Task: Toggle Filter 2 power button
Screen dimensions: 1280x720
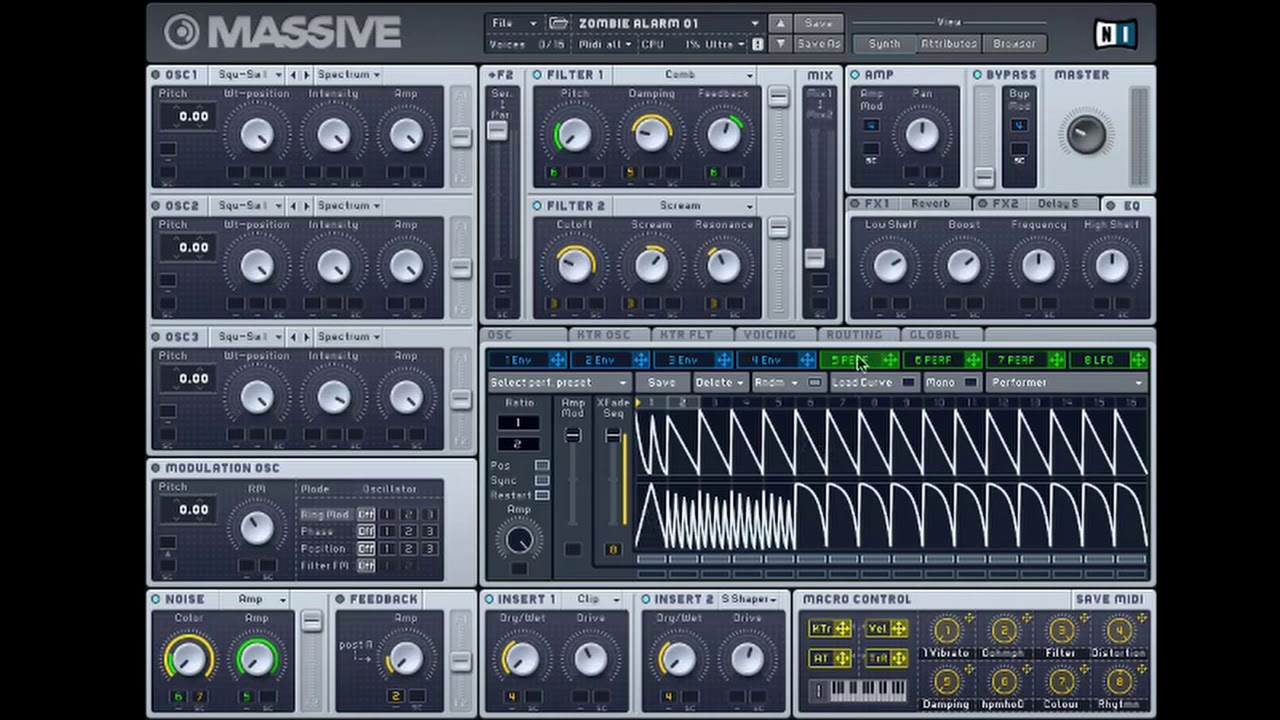Action: click(x=537, y=206)
